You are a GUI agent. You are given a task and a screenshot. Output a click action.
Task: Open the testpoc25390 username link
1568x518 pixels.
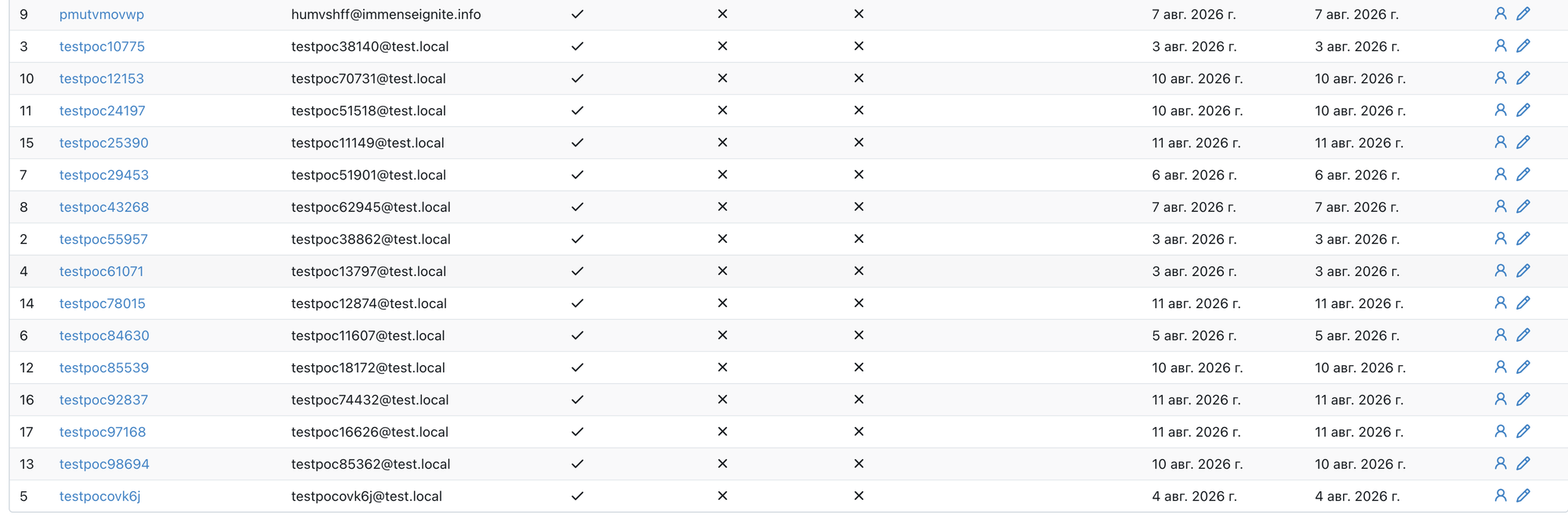103,143
